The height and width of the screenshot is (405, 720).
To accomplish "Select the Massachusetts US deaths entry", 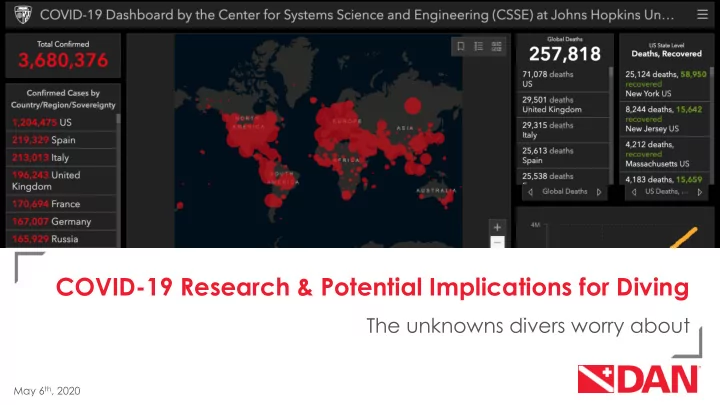I will pyautogui.click(x=665, y=154).
